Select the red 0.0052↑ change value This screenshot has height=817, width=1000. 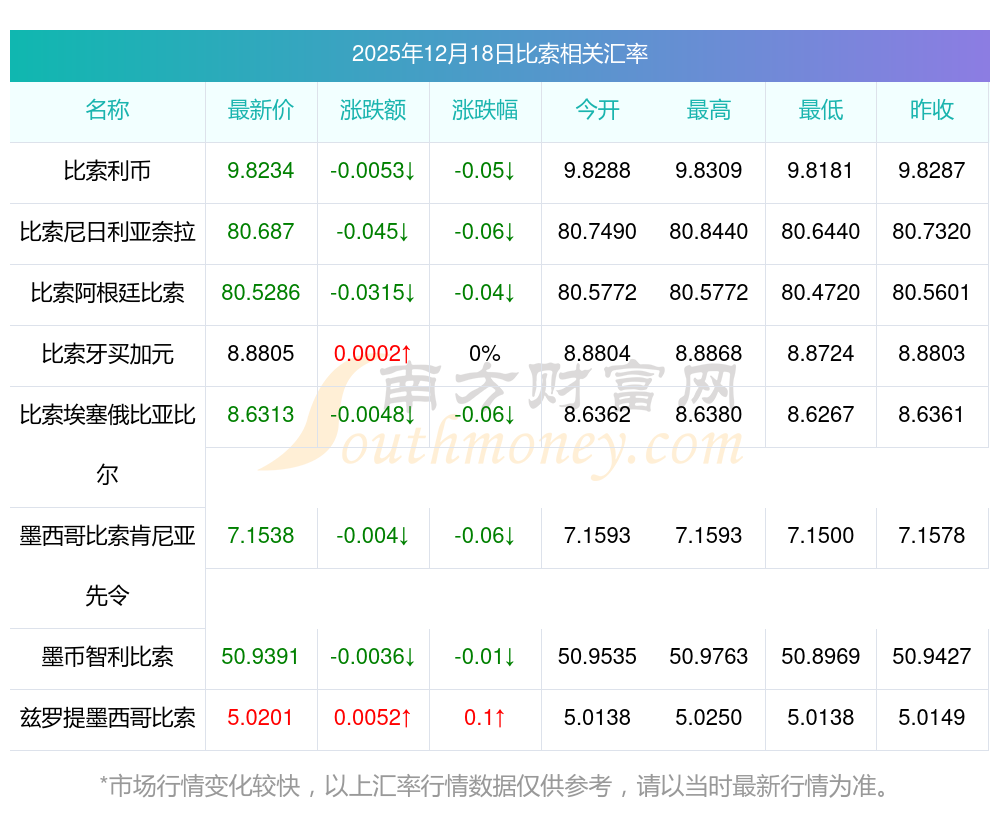pos(373,718)
